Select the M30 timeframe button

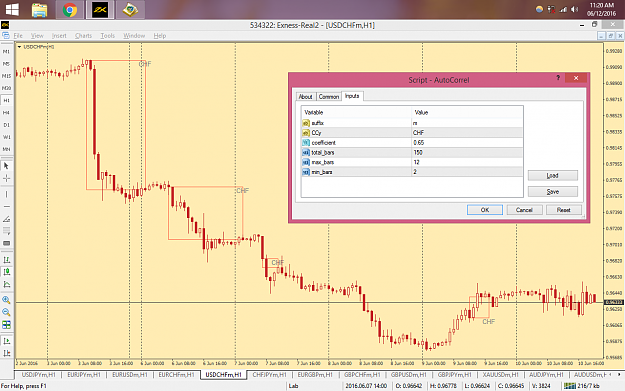coord(6,88)
